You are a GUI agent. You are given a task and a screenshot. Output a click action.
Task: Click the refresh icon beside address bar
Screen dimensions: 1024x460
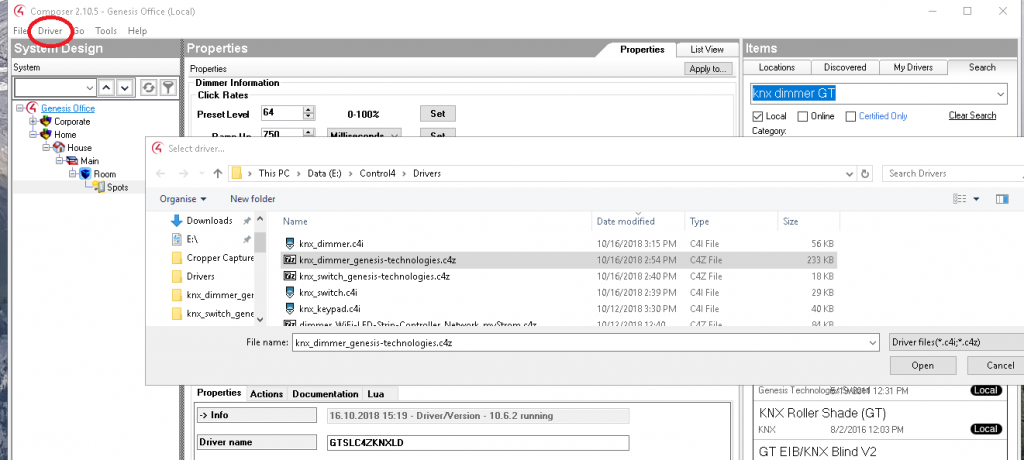[865, 174]
